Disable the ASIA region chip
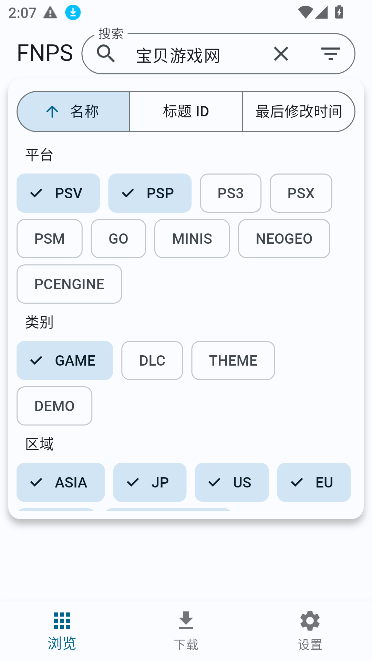The height and width of the screenshot is (661, 372). tap(61, 482)
